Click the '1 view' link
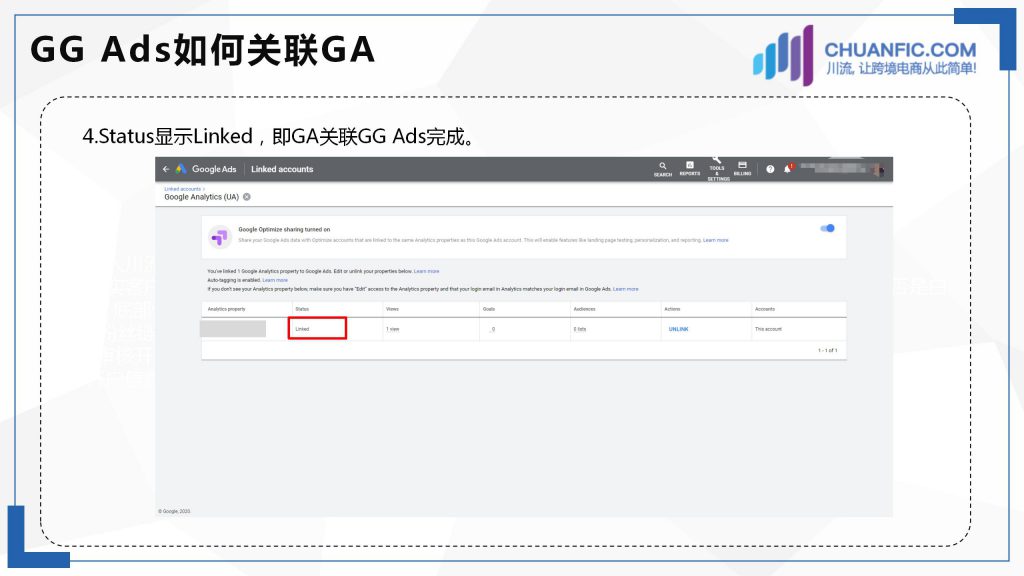This screenshot has height=576, width=1024. pos(392,329)
